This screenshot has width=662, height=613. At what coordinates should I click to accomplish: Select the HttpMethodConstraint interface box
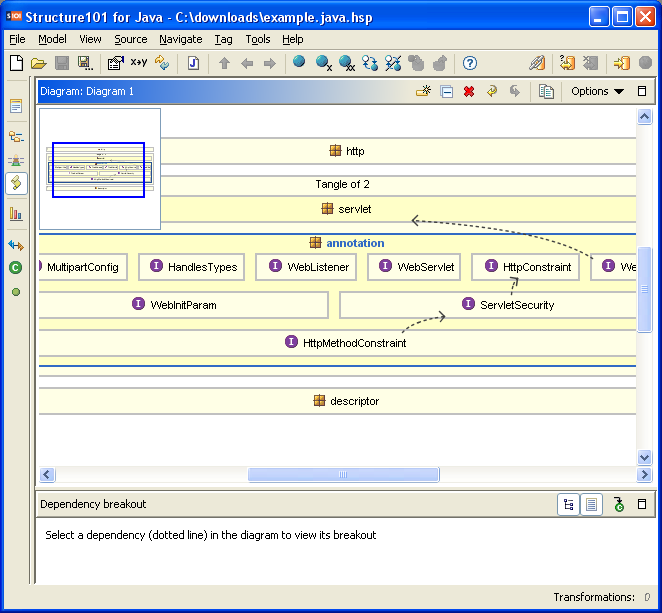pyautogui.click(x=338, y=343)
